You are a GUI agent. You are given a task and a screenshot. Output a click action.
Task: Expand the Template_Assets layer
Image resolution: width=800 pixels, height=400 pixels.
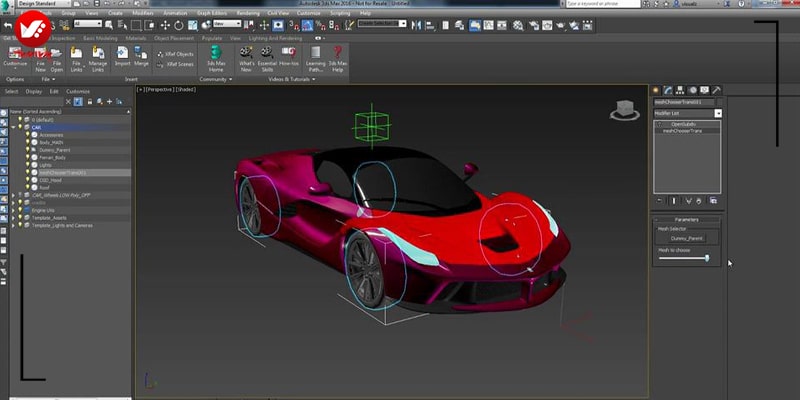(x=14, y=218)
